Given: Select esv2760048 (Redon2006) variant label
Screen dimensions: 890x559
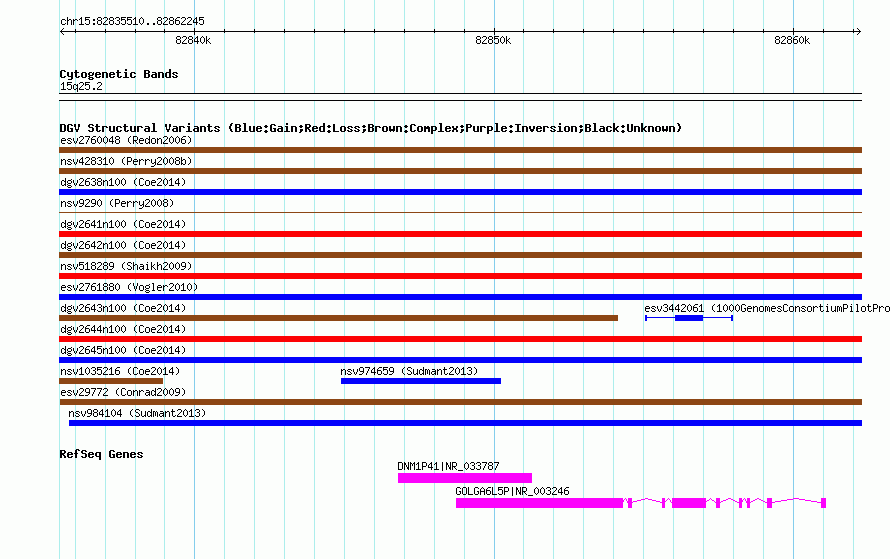Looking at the screenshot, I should tap(126, 140).
